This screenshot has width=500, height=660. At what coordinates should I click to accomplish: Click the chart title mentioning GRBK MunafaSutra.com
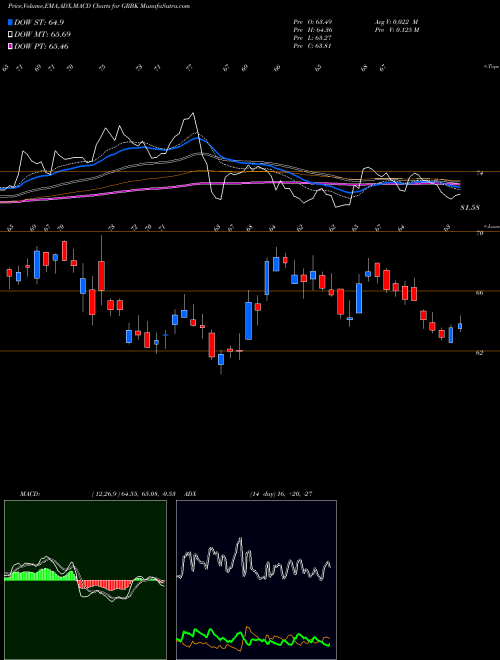click(99, 6)
